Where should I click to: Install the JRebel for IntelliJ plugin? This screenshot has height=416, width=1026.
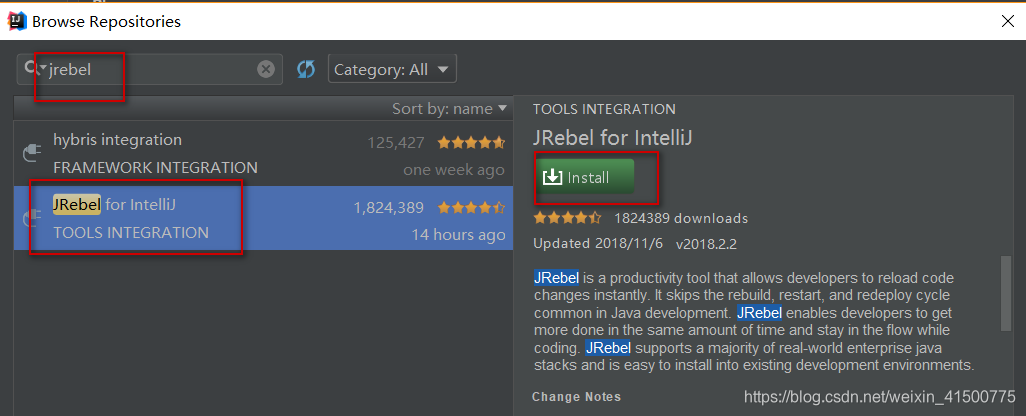pos(585,177)
